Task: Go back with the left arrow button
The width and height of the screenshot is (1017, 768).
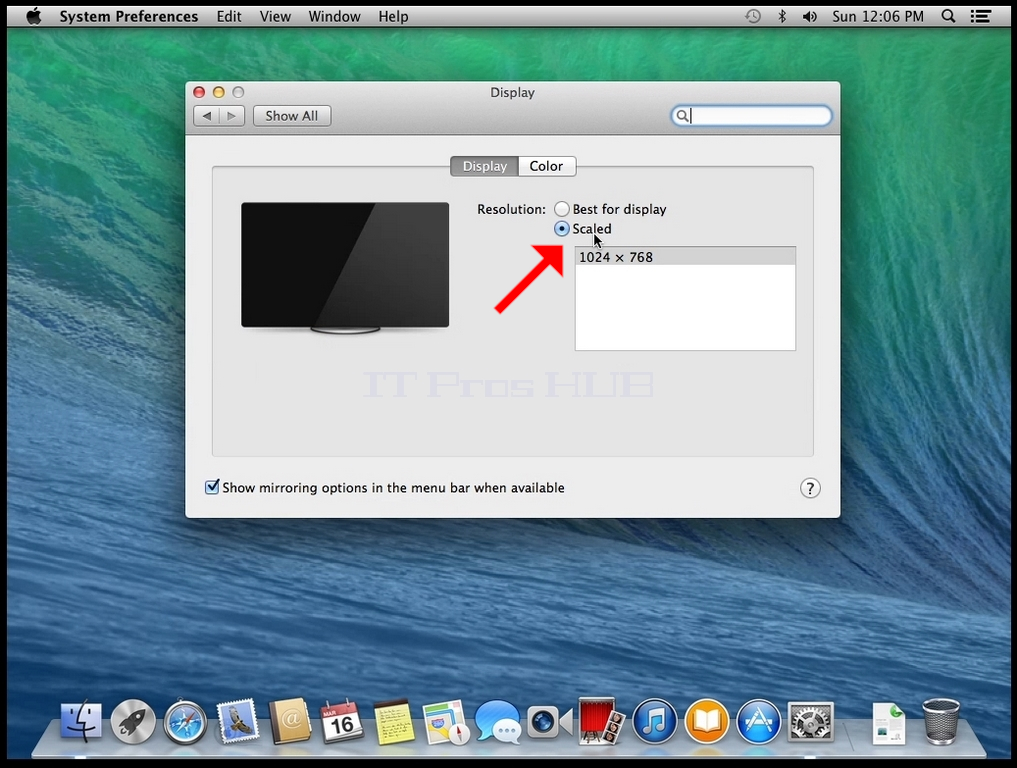Action: 206,116
